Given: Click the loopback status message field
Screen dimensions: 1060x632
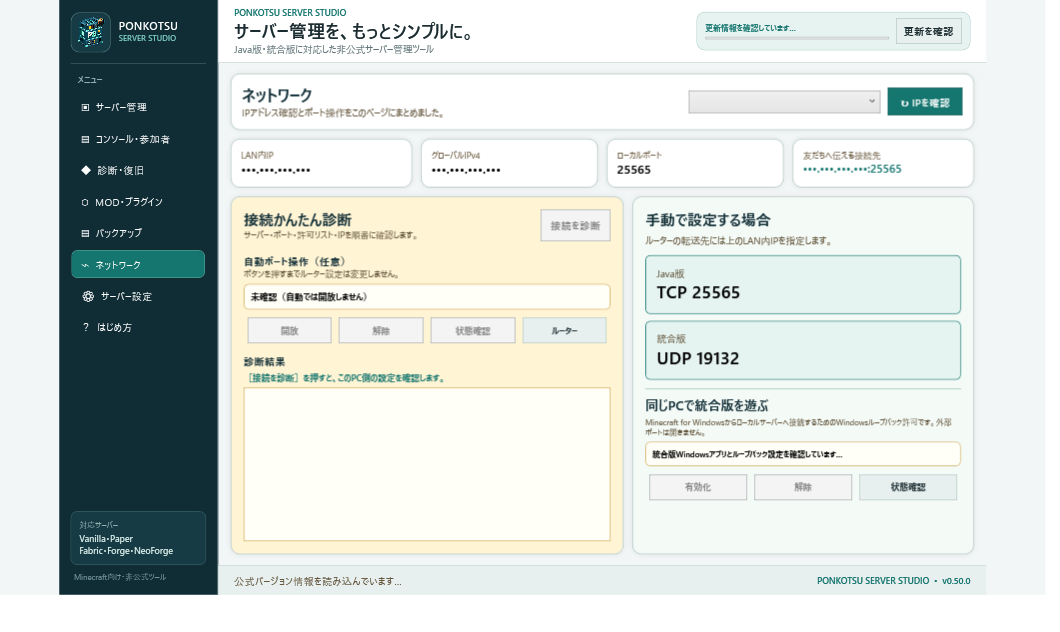Looking at the screenshot, I should (803, 454).
